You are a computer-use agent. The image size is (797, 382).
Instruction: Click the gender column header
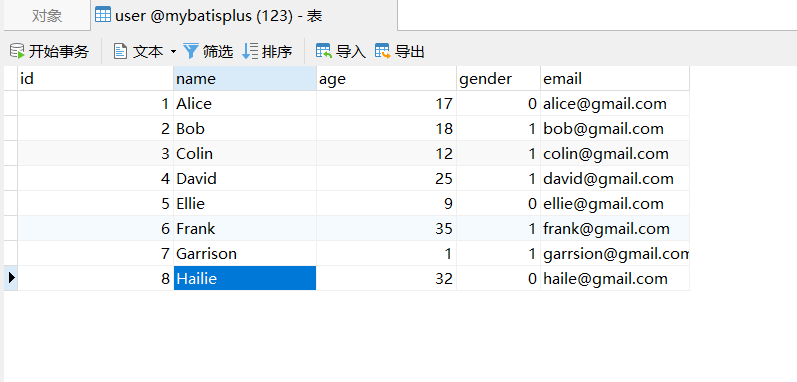(499, 79)
